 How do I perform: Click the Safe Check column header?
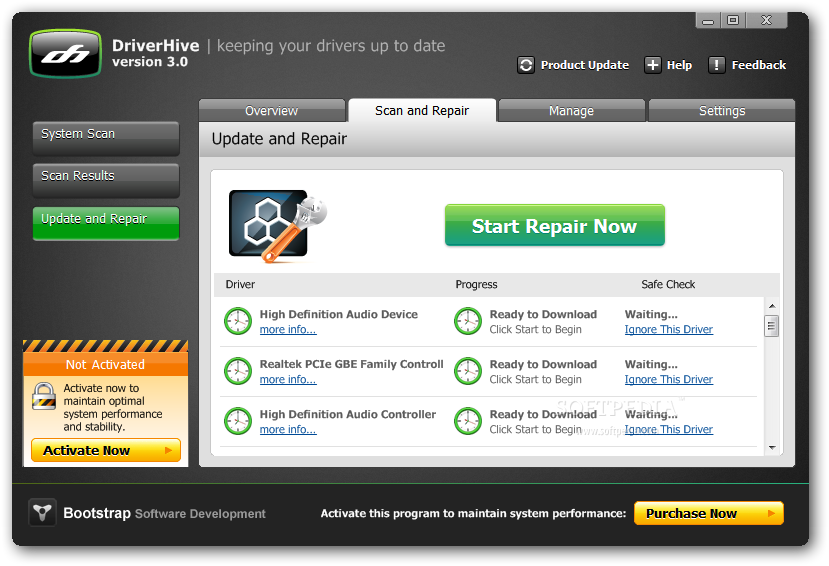668,284
